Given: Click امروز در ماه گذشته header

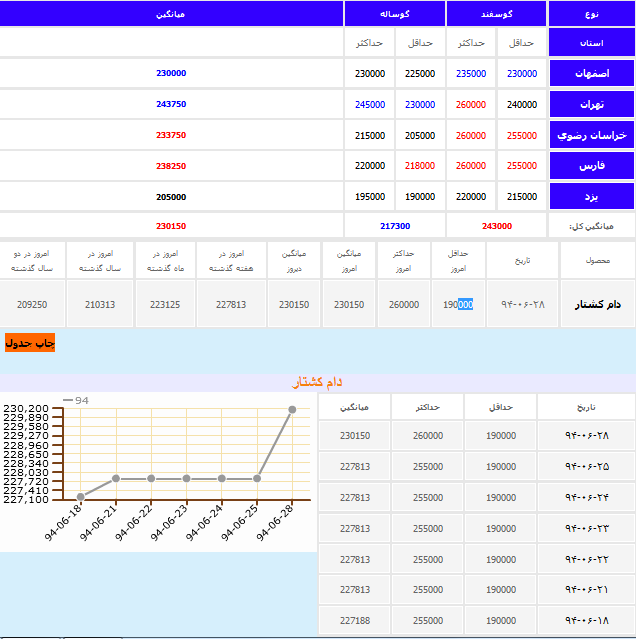Looking at the screenshot, I should [x=165, y=260].
